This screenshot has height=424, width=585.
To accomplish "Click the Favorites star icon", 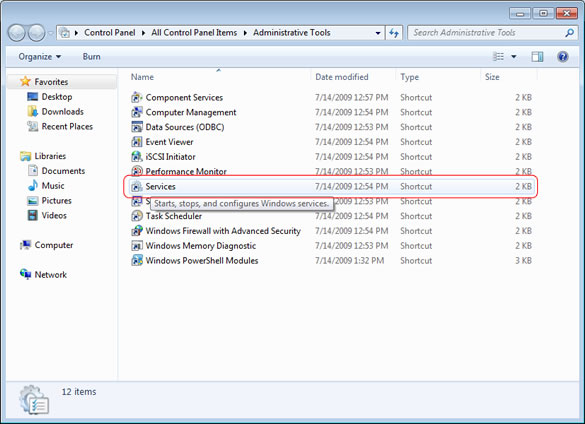I will click(25, 81).
